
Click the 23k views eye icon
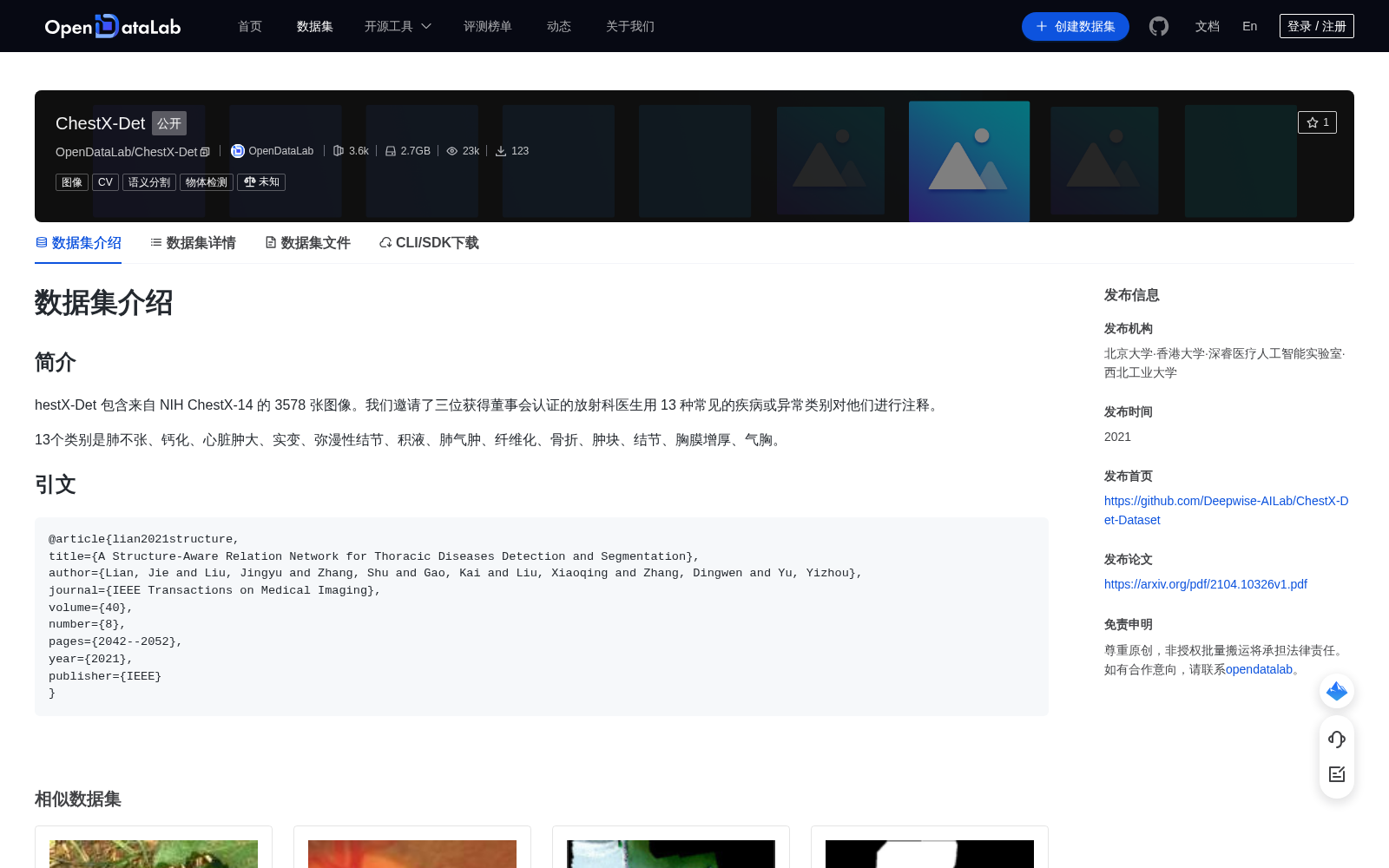coord(451,151)
